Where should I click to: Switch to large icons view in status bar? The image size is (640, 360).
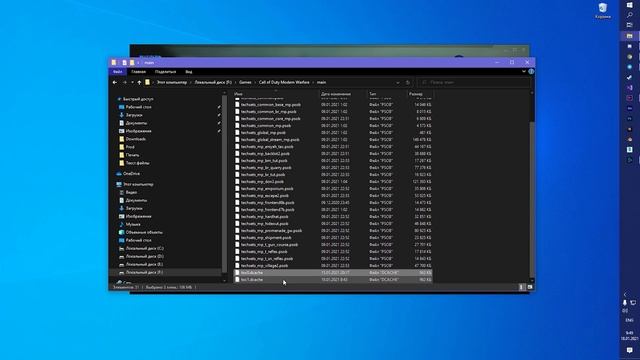pyautogui.click(x=530, y=287)
